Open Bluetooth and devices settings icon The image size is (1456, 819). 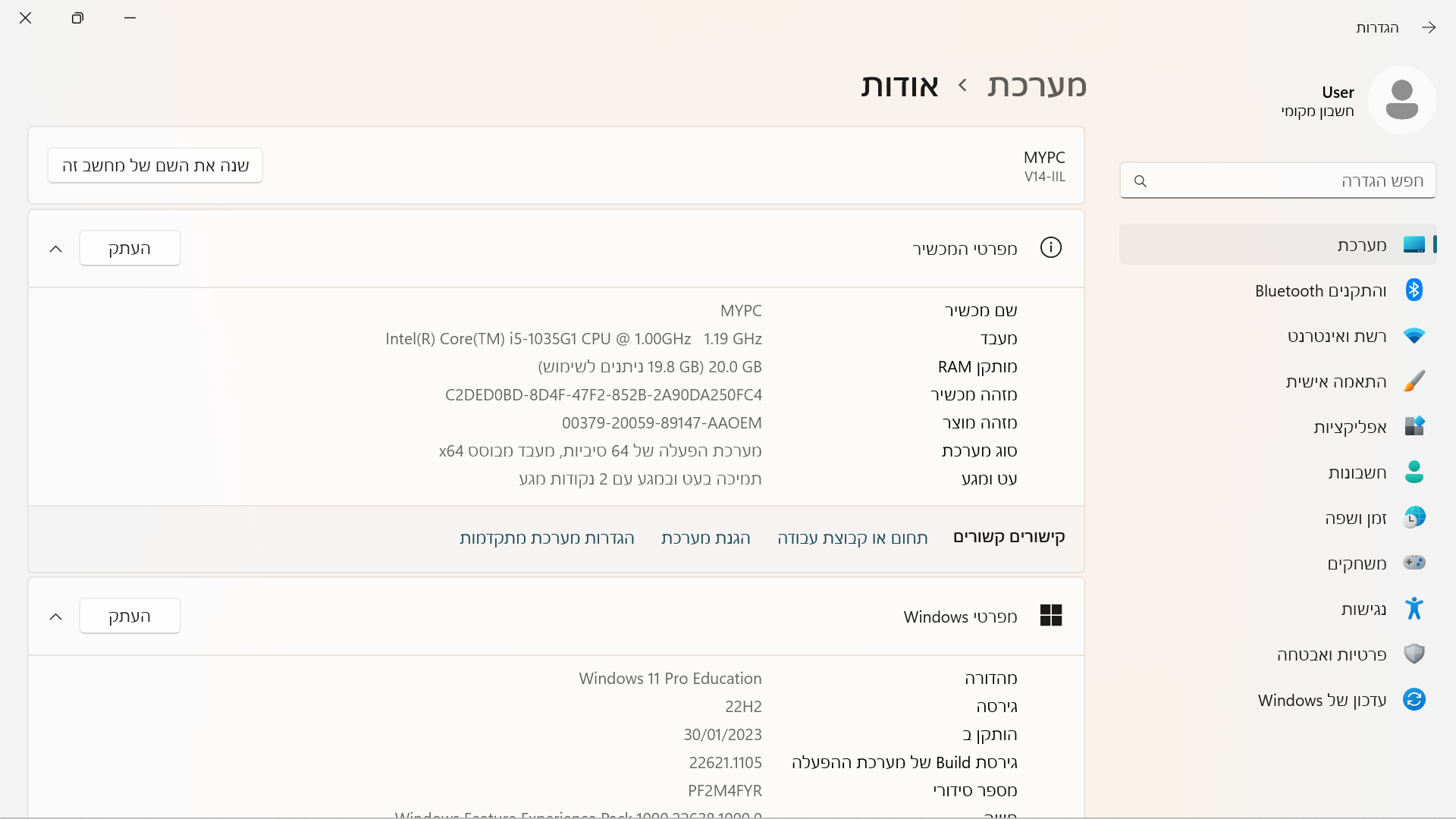point(1414,290)
